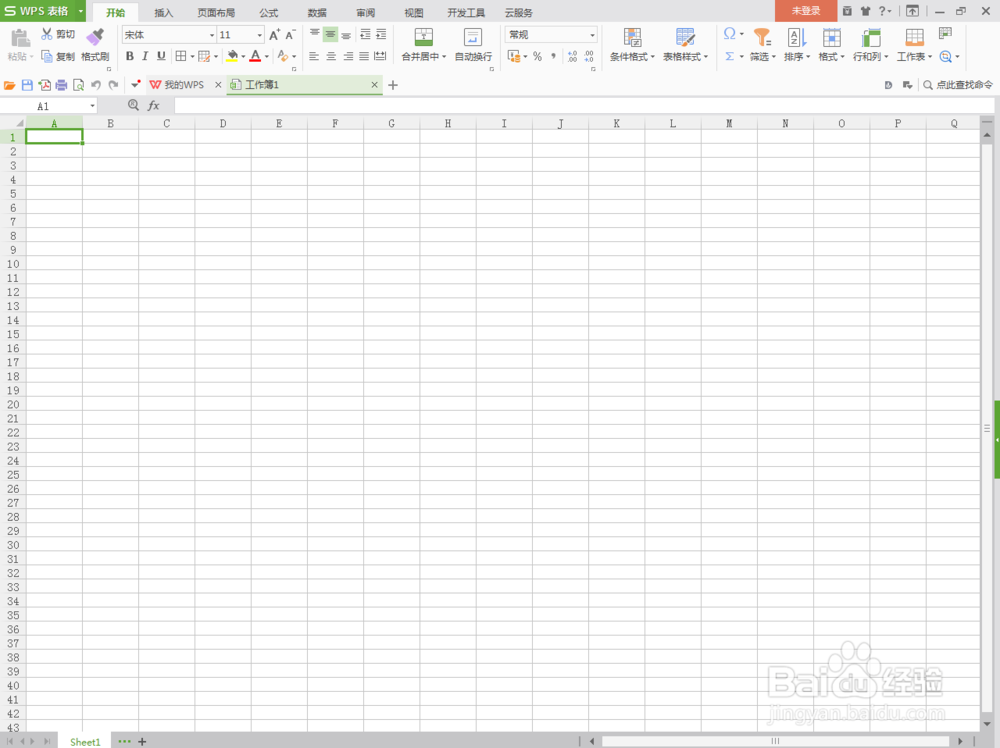Click the clear formatting eraser icon
Screen dimensions: 1000x748
283,56
